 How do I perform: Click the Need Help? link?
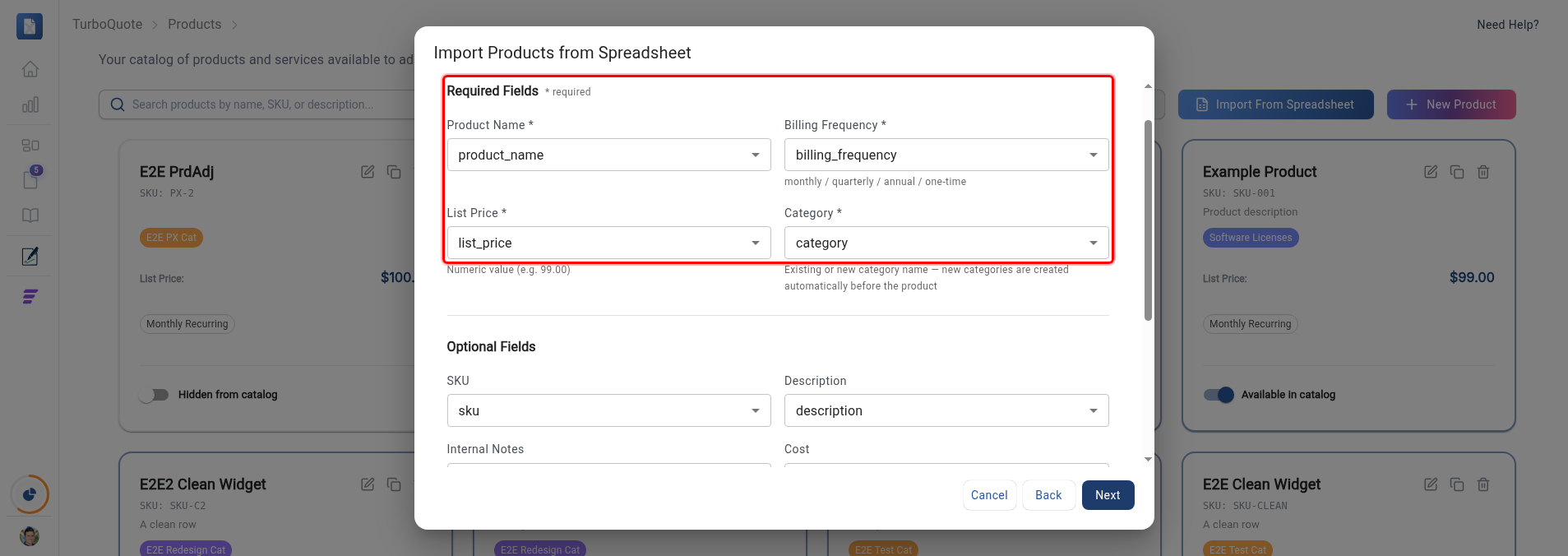[x=1507, y=25]
